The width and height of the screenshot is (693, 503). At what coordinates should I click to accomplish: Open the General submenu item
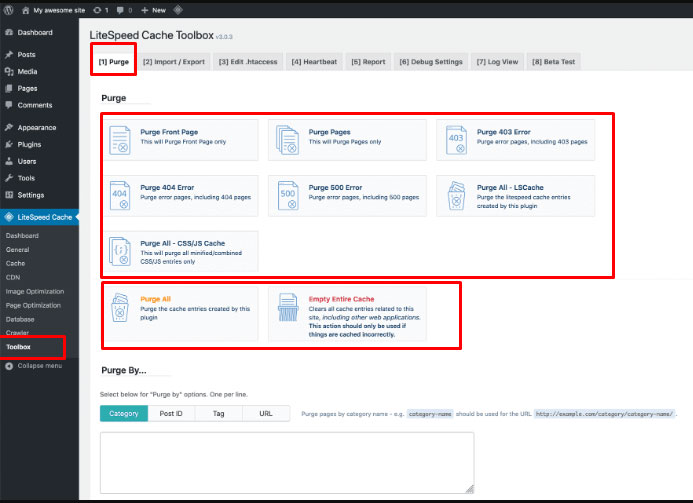[17, 250]
